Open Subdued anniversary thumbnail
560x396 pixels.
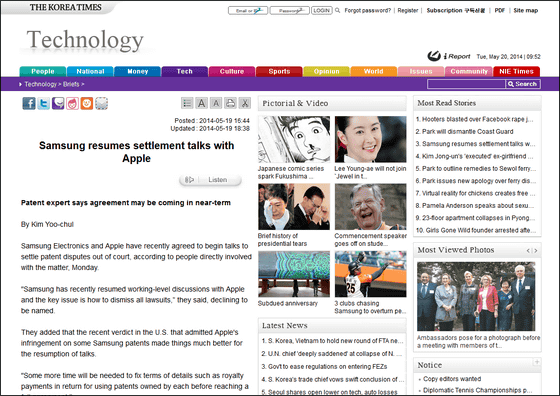(x=294, y=274)
